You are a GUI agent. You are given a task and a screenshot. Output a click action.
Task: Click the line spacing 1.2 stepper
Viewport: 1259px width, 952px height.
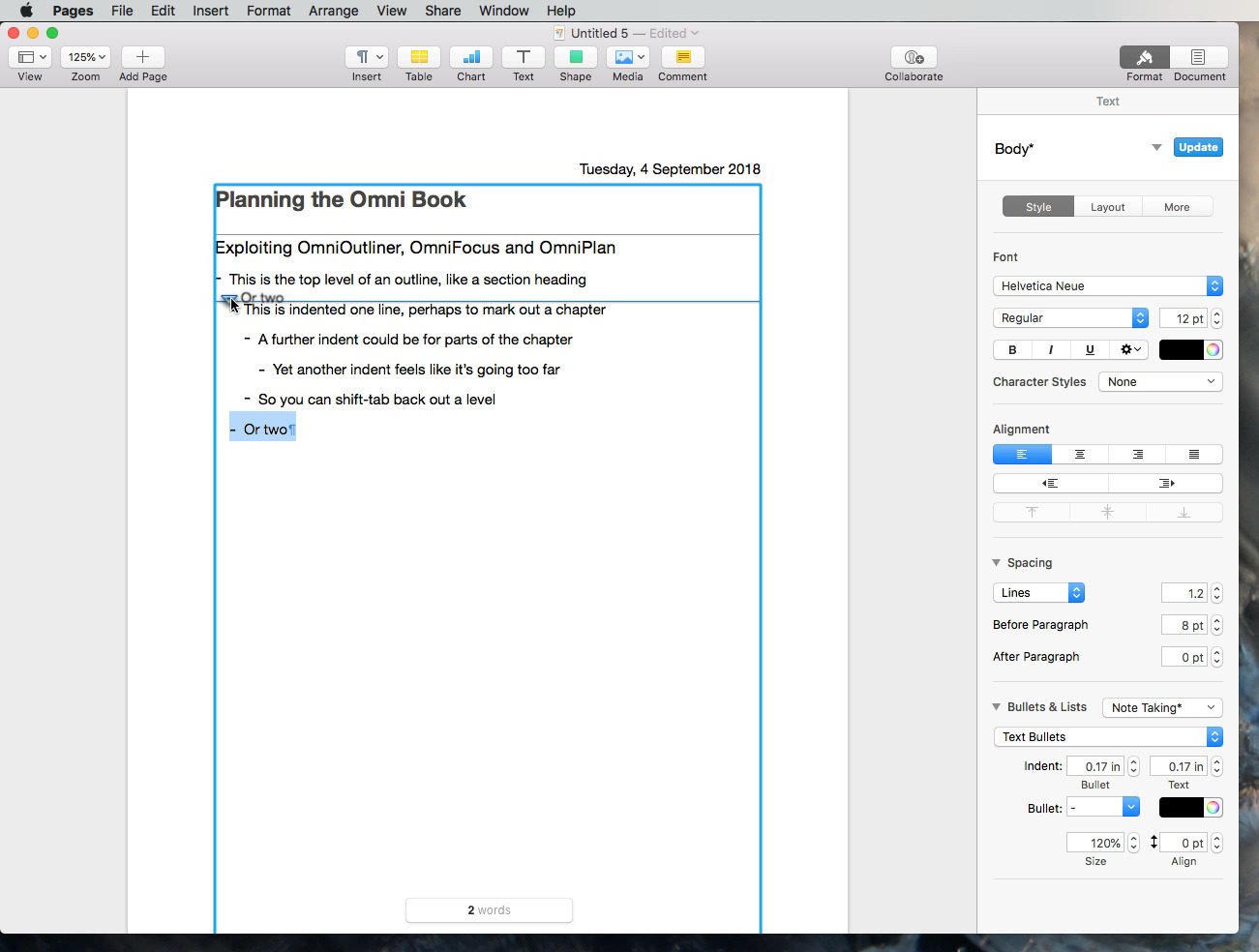[x=1216, y=593]
